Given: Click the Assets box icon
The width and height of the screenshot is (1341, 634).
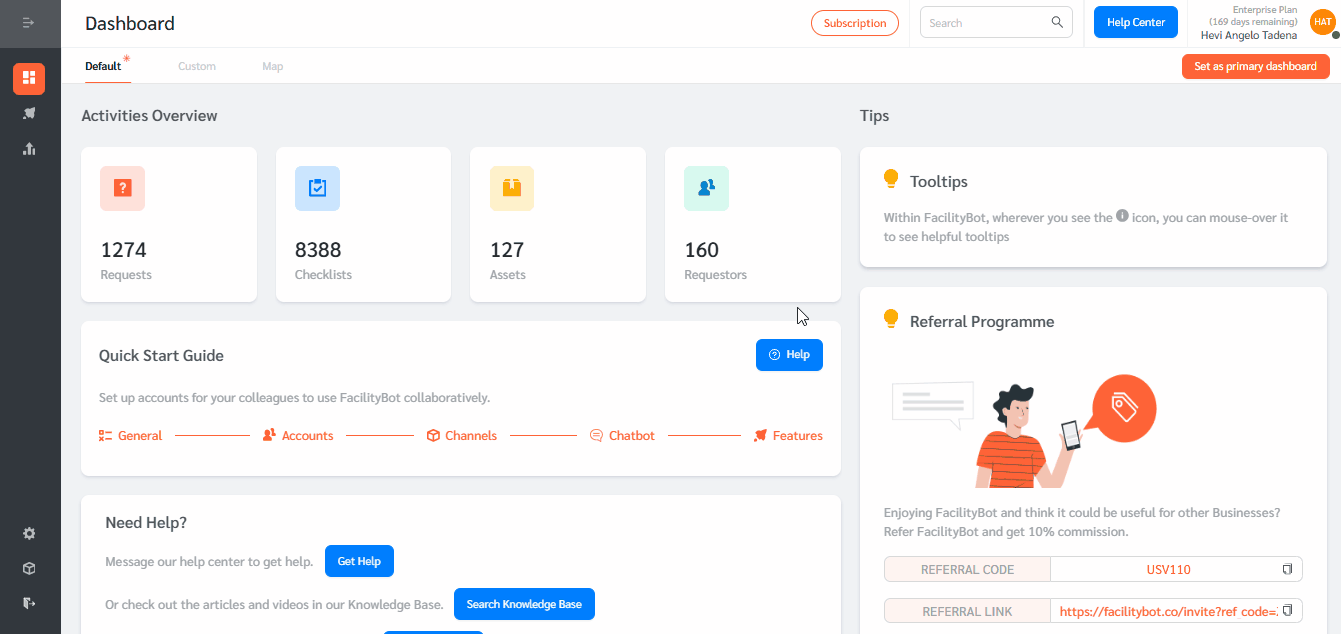Looking at the screenshot, I should tap(512, 188).
